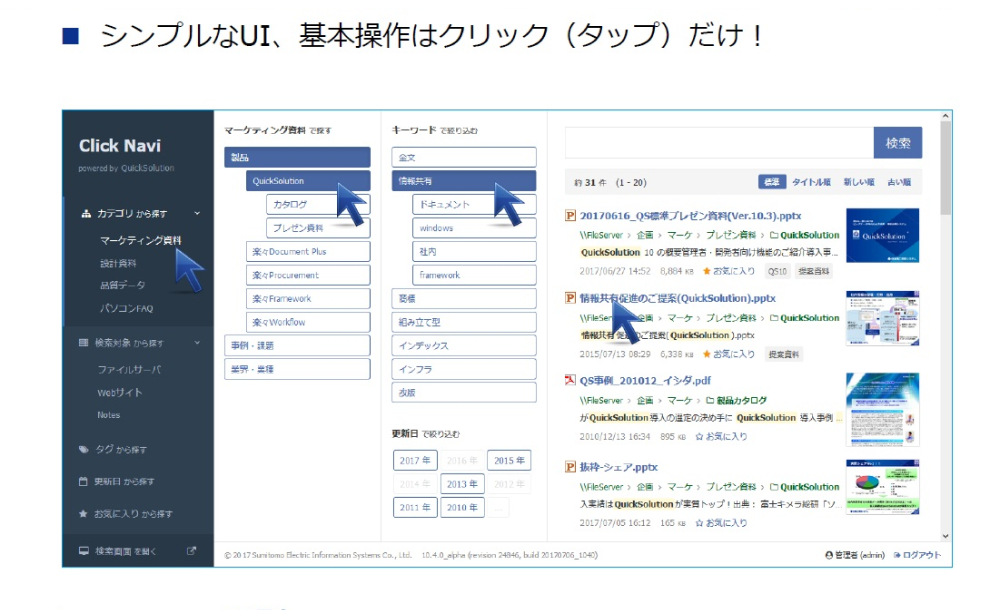Click PowerPoint icon of 20170616_QS標準プレゼン資料 result
1000x610 pixels.
[570, 216]
